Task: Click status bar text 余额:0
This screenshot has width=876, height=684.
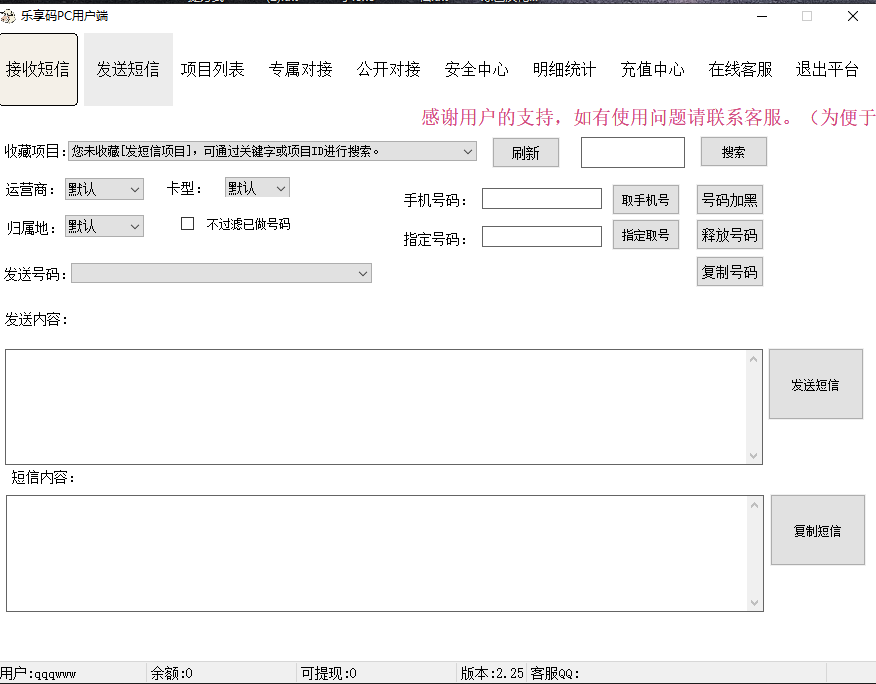Action: 172,673
